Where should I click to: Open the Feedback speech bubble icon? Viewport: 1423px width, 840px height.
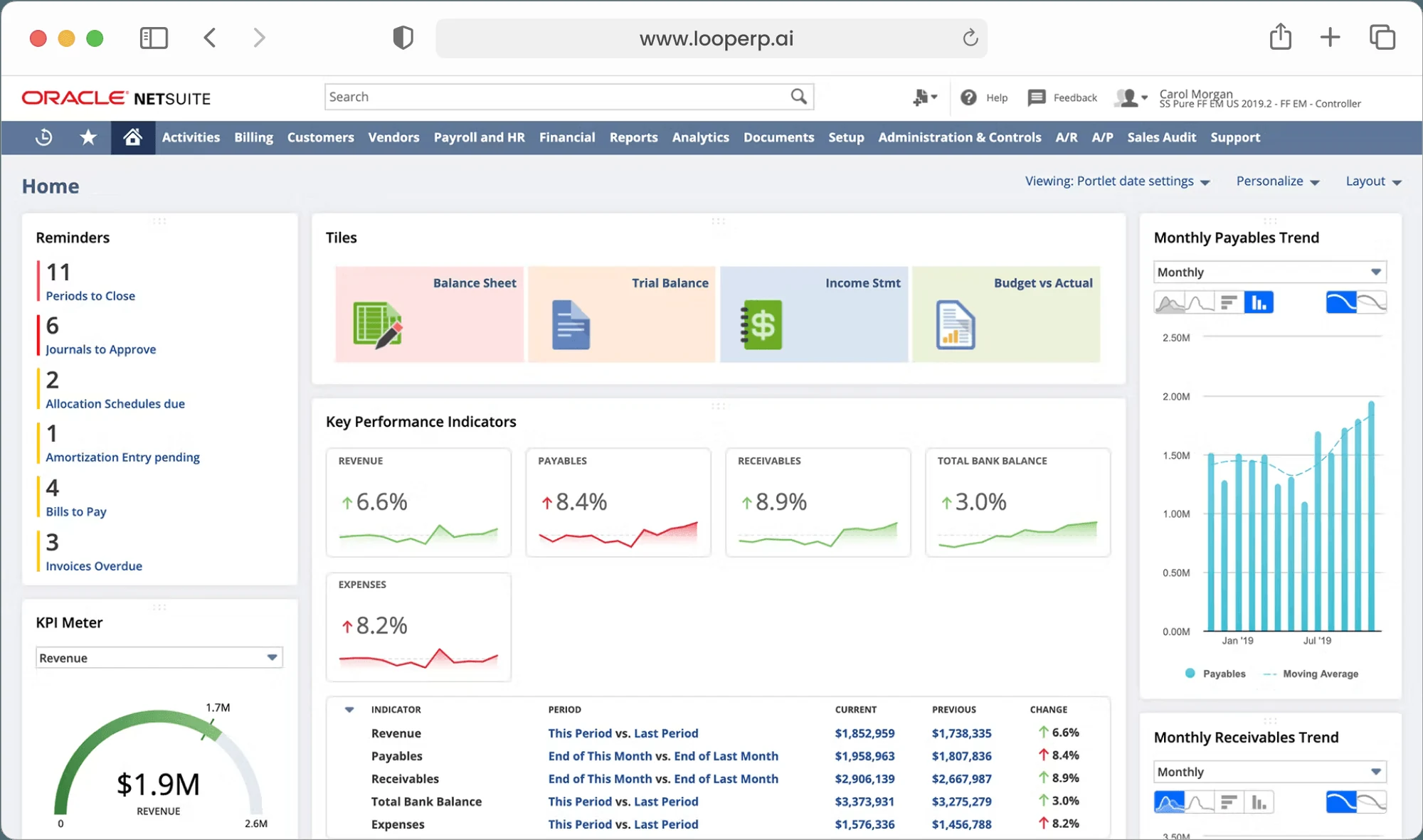tap(1037, 97)
